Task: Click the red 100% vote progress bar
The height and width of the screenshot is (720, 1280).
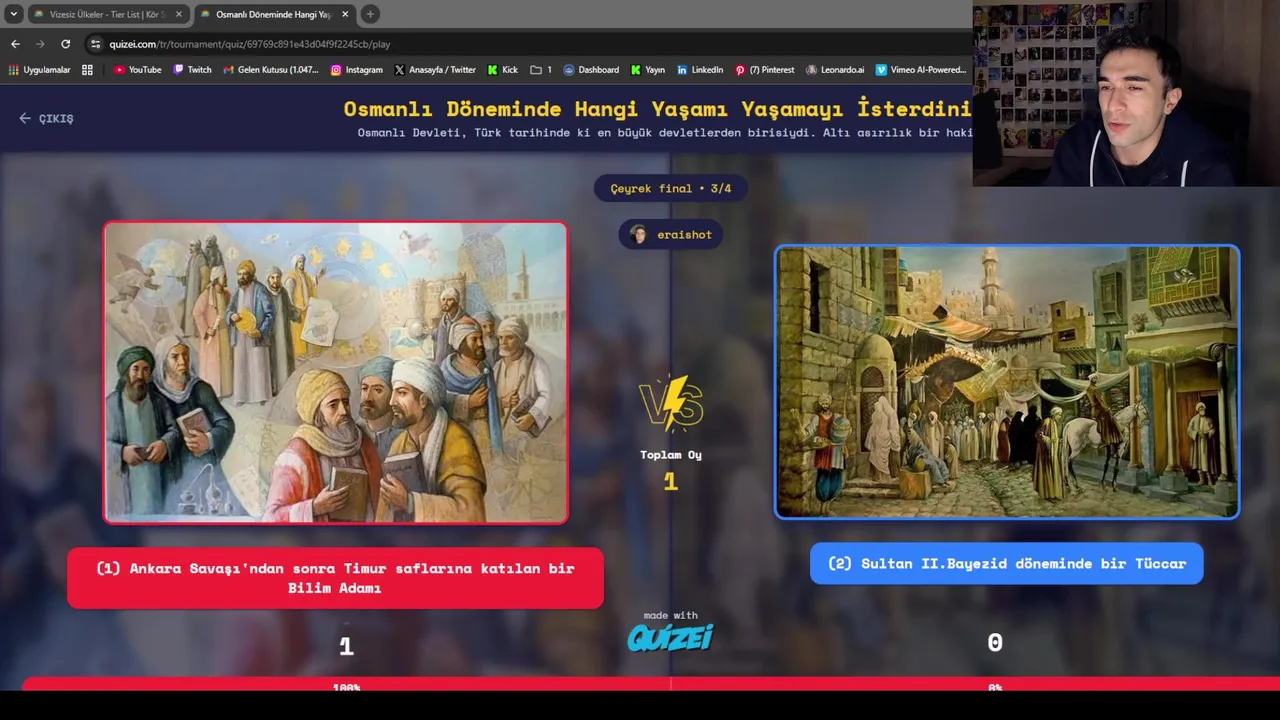Action: 346,685
